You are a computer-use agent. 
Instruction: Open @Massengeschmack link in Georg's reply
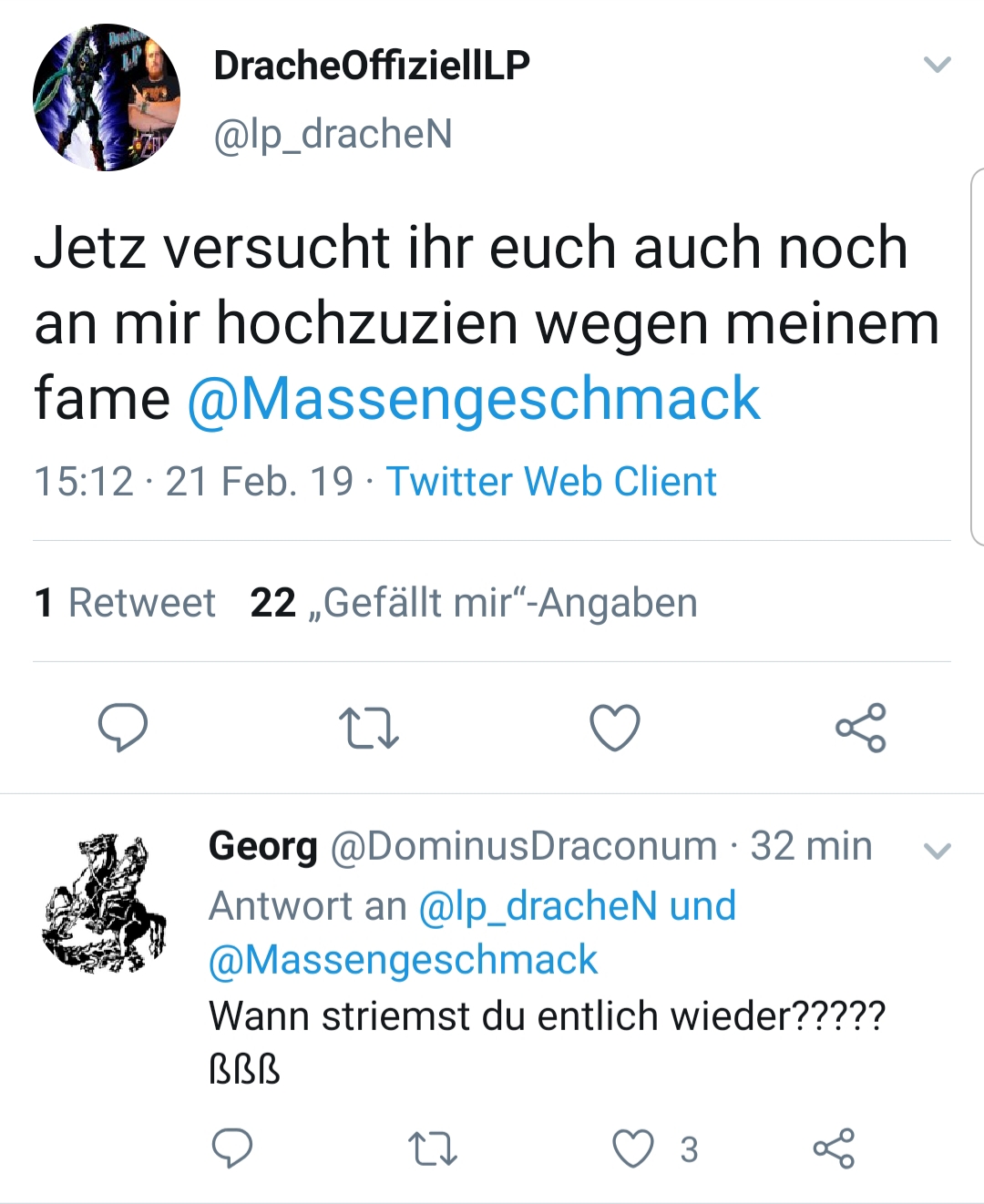404,960
